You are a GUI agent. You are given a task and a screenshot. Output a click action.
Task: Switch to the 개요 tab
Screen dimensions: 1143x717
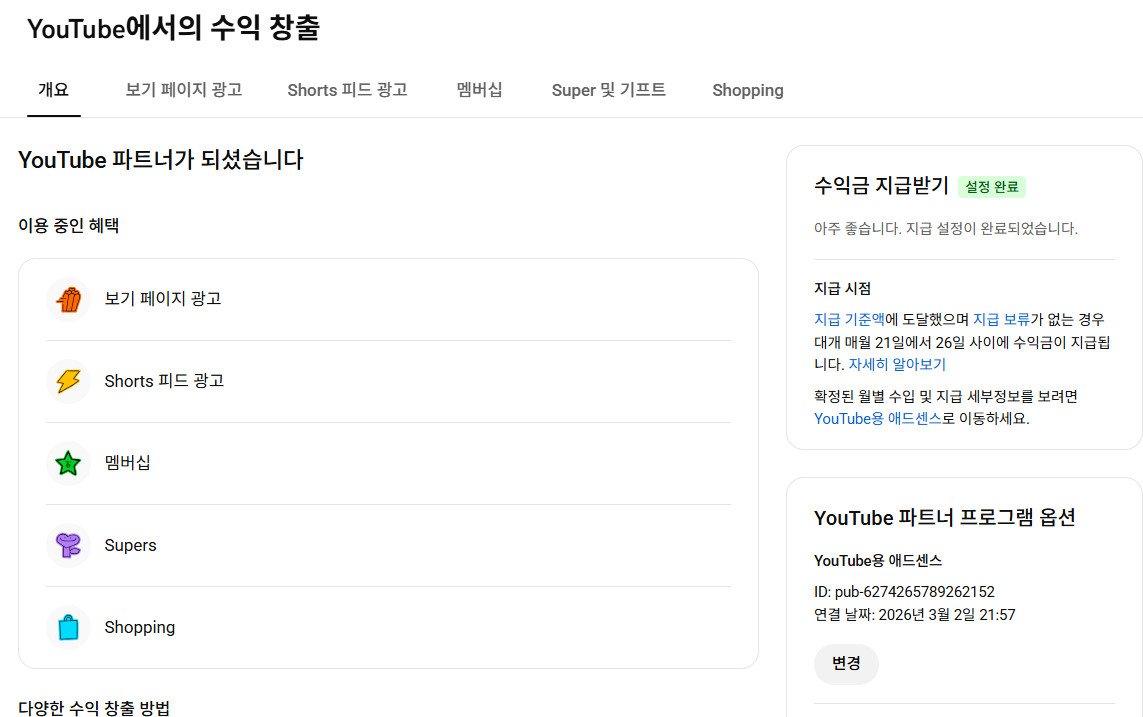coord(53,90)
